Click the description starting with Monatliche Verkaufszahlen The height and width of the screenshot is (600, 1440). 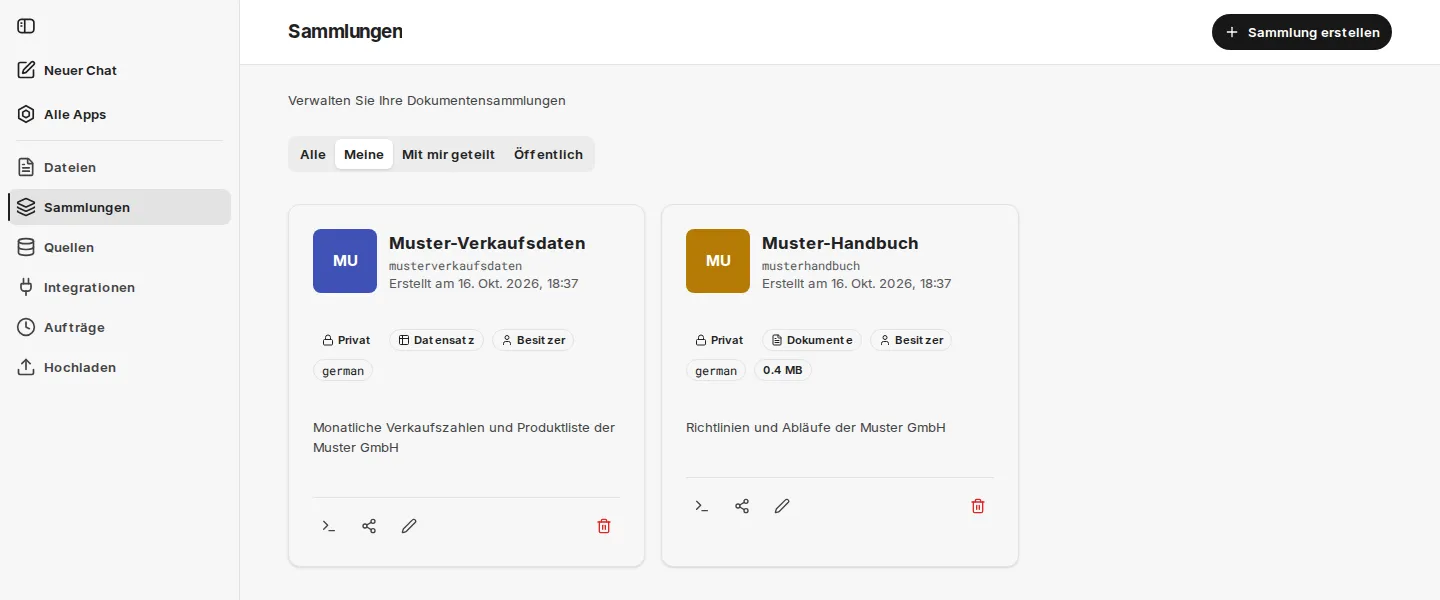464,437
